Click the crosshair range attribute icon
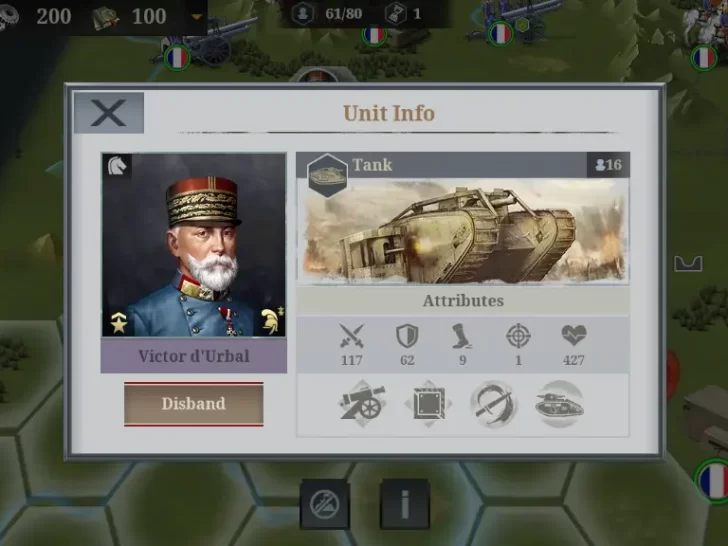The image size is (728, 546). 518,336
